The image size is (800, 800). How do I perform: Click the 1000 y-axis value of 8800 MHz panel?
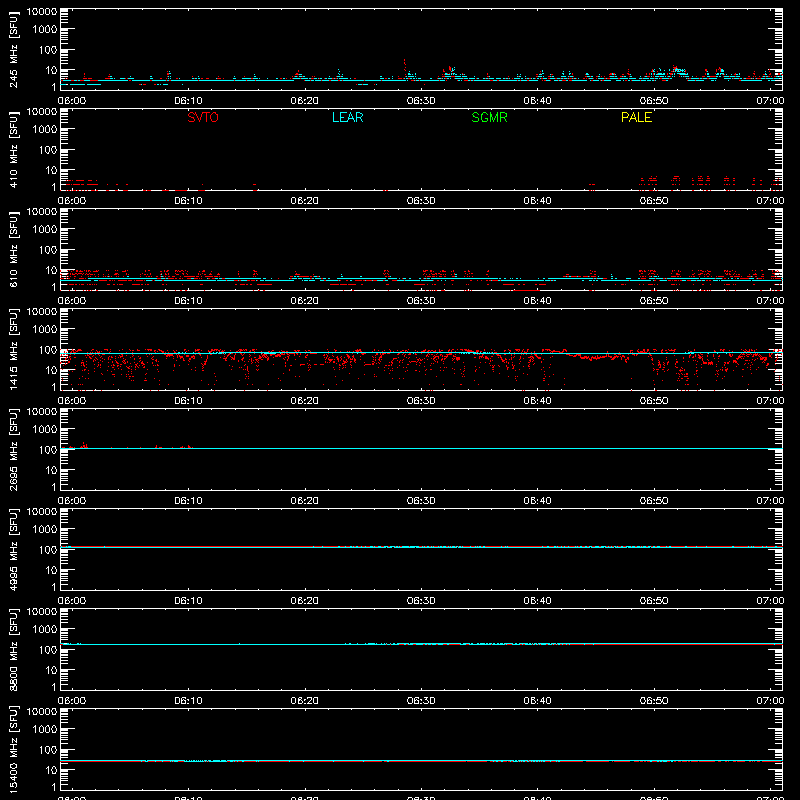(x=45, y=629)
